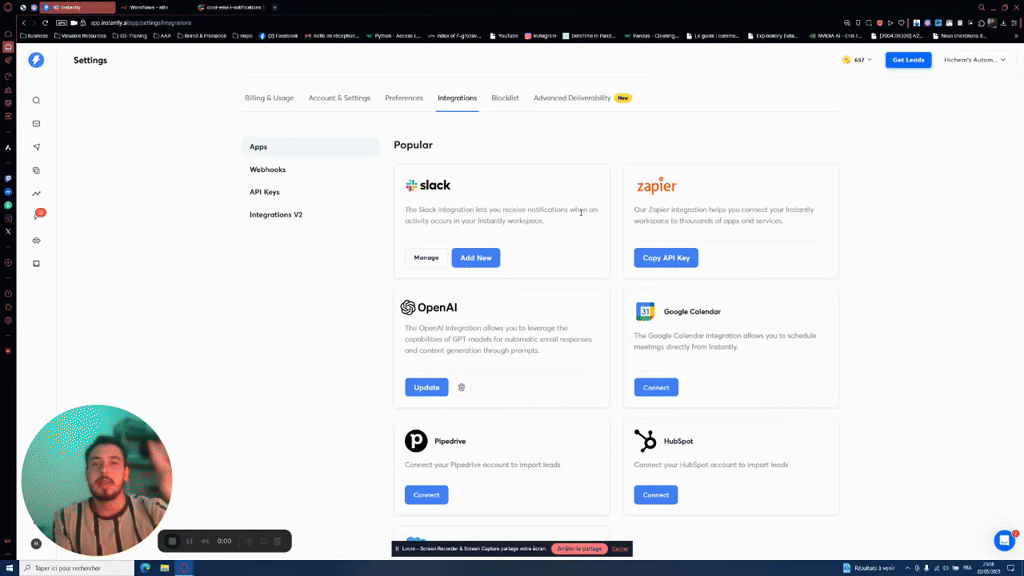Open the Windows Start menu
1024x576 pixels.
coord(9,568)
